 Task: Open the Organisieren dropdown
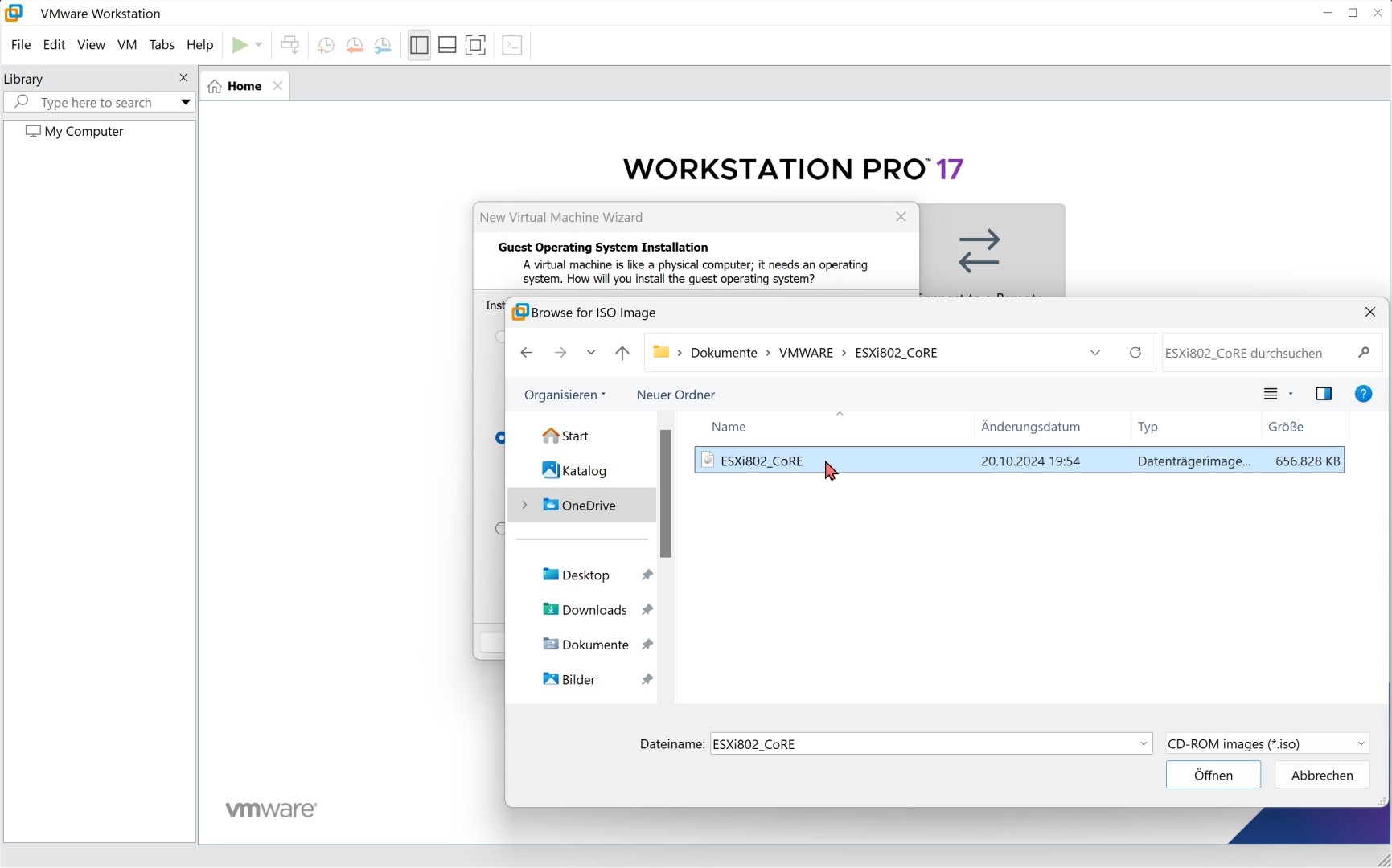(565, 395)
